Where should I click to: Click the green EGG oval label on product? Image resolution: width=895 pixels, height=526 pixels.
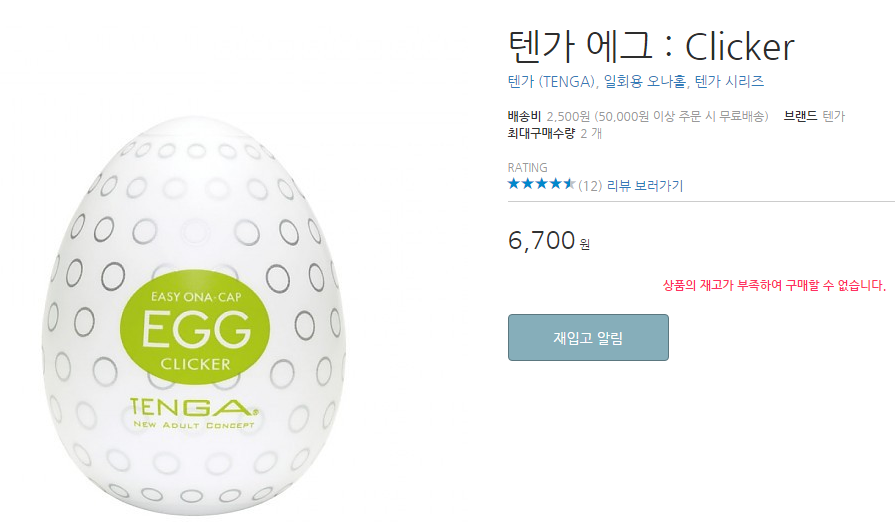pyautogui.click(x=195, y=327)
